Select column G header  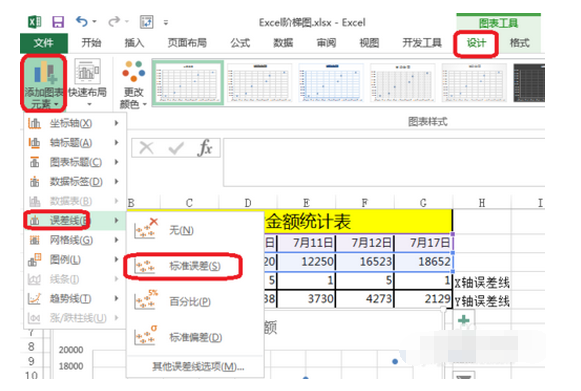click(423, 203)
